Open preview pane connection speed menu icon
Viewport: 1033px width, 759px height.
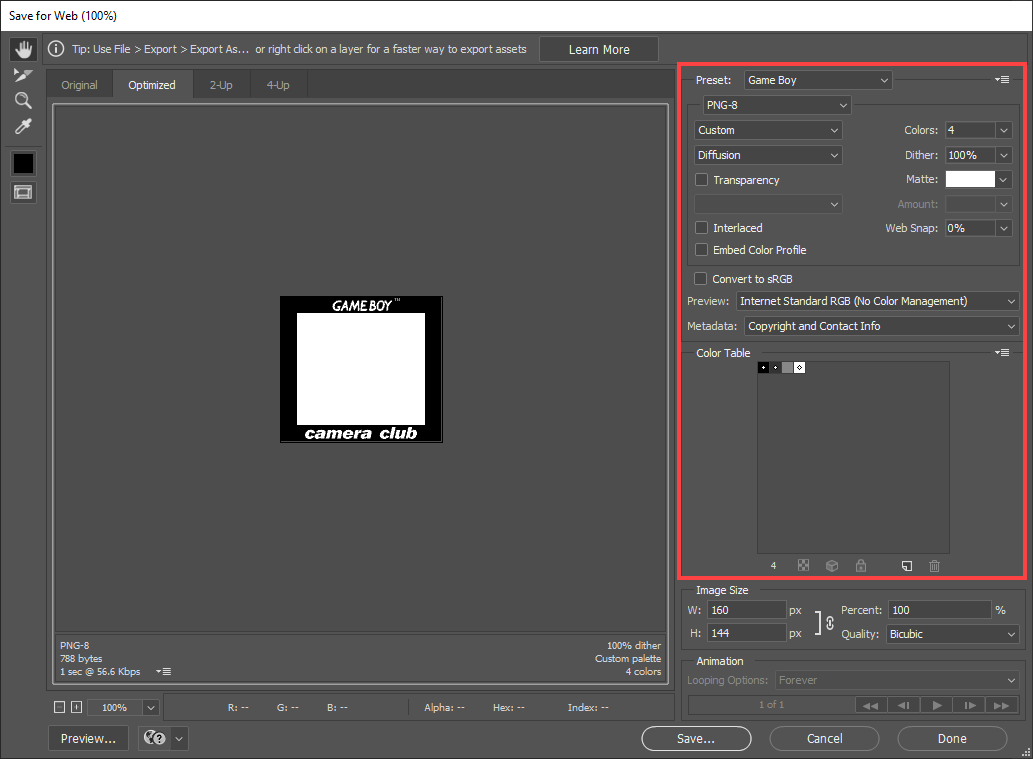[163, 671]
